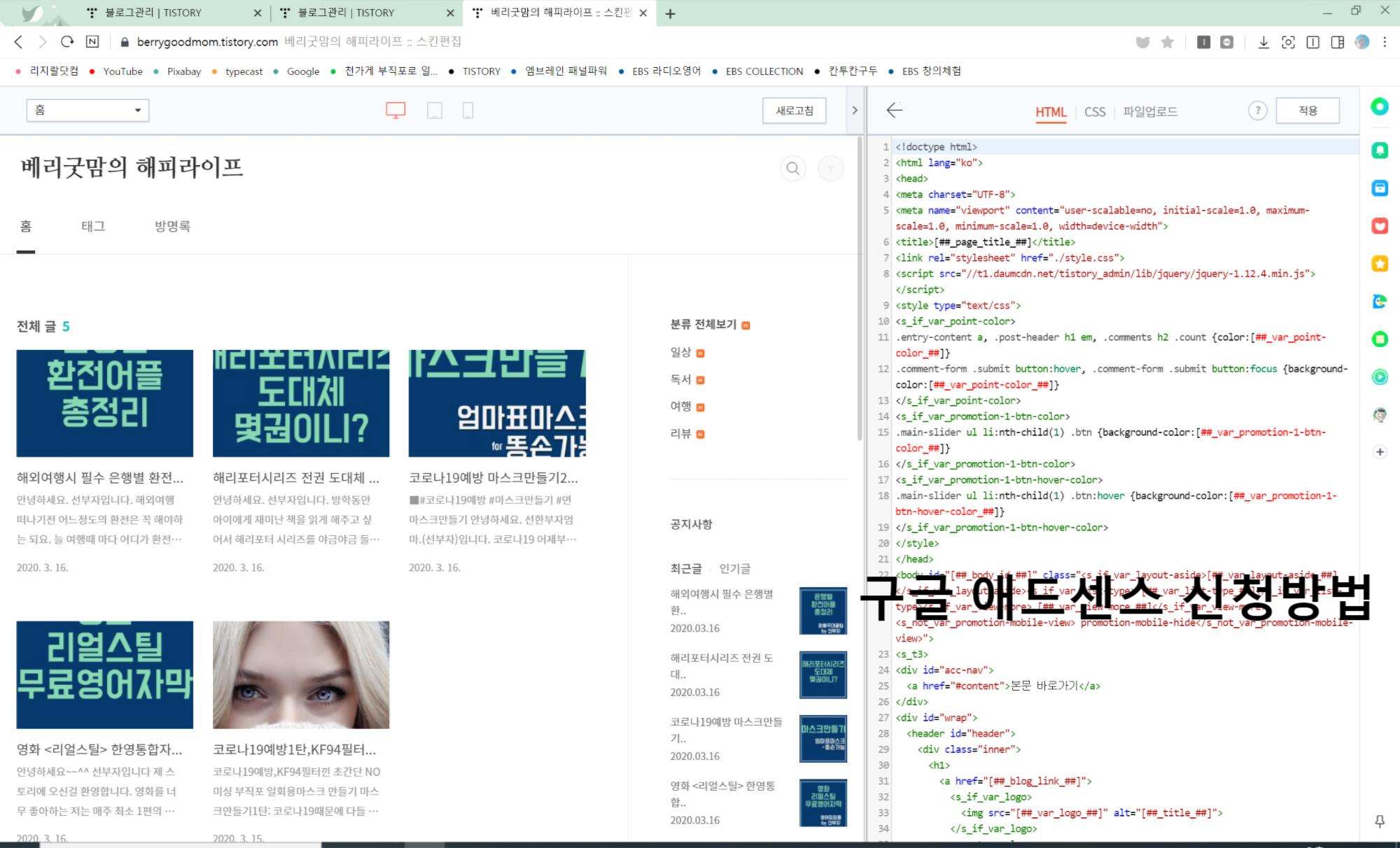This screenshot has height=848, width=1400.
Task: Open the 인기글 popular posts list
Action: 734,569
